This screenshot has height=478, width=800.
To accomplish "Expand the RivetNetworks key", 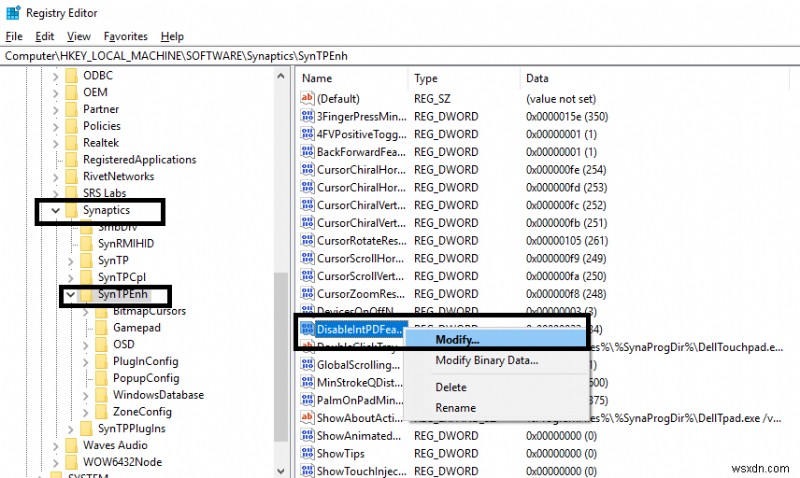I will (x=56, y=177).
